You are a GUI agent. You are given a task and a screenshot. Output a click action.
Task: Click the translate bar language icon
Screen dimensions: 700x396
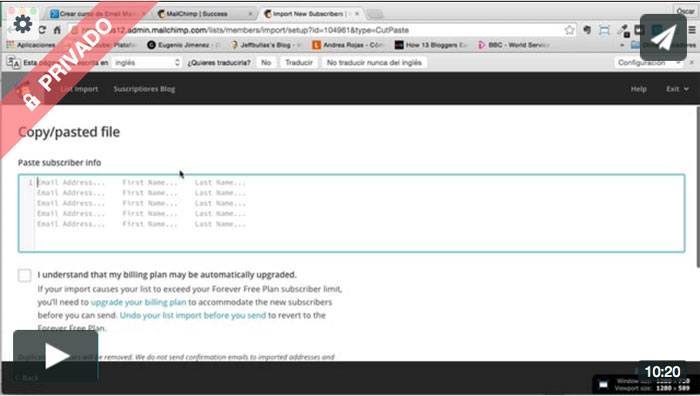pos(13,63)
